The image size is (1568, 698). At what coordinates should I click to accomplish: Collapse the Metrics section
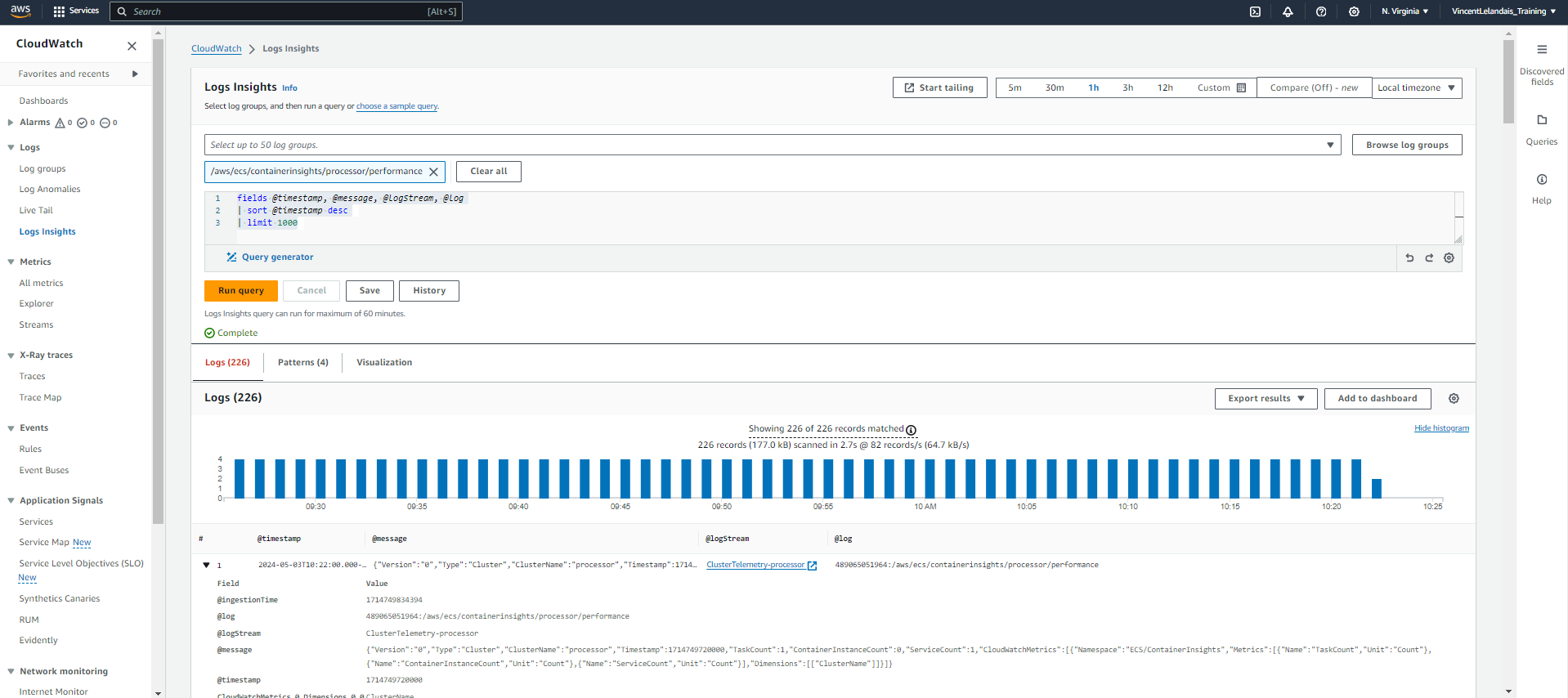coord(11,262)
